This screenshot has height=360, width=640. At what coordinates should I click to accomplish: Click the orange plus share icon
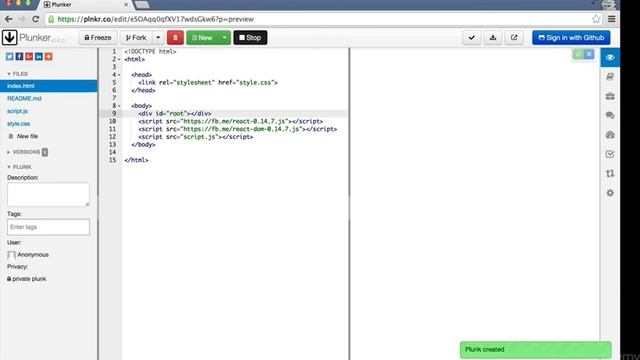[x=49, y=56]
